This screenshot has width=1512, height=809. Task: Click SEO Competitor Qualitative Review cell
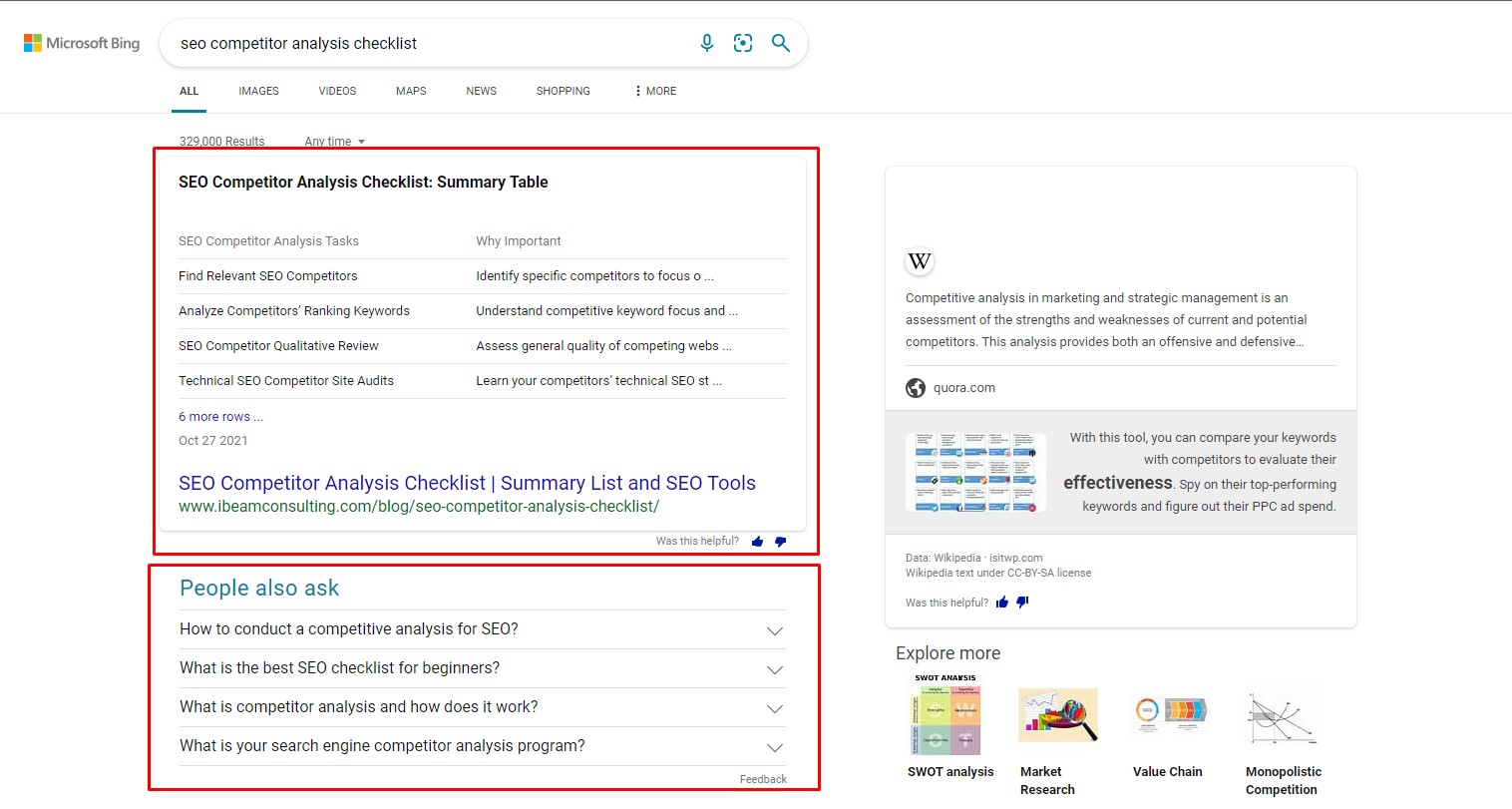point(278,346)
